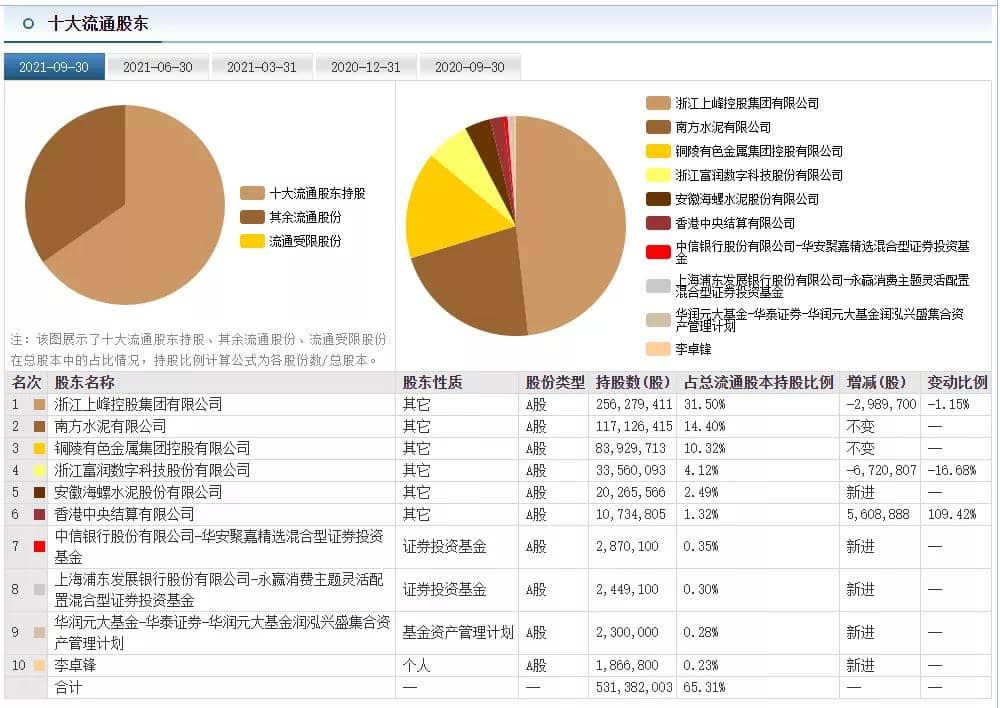Click 浙江上峰控股集团有限公司 legend swatch in right chart
The width and height of the screenshot is (1000, 708).
click(x=658, y=103)
